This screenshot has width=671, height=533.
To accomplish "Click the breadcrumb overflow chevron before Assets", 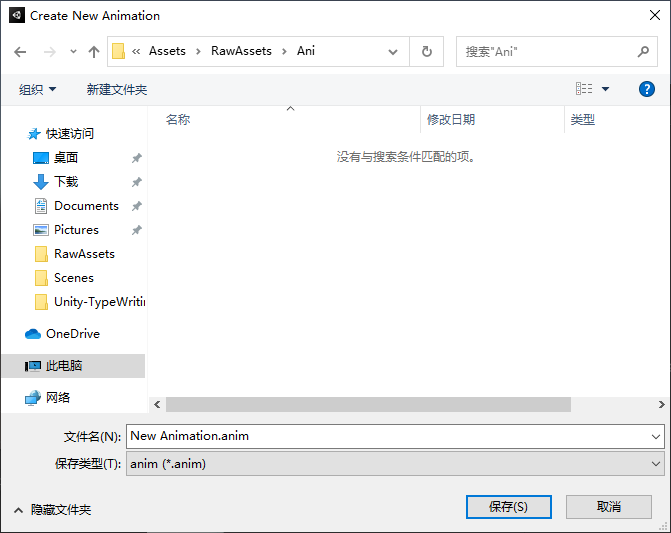I will (x=136, y=52).
